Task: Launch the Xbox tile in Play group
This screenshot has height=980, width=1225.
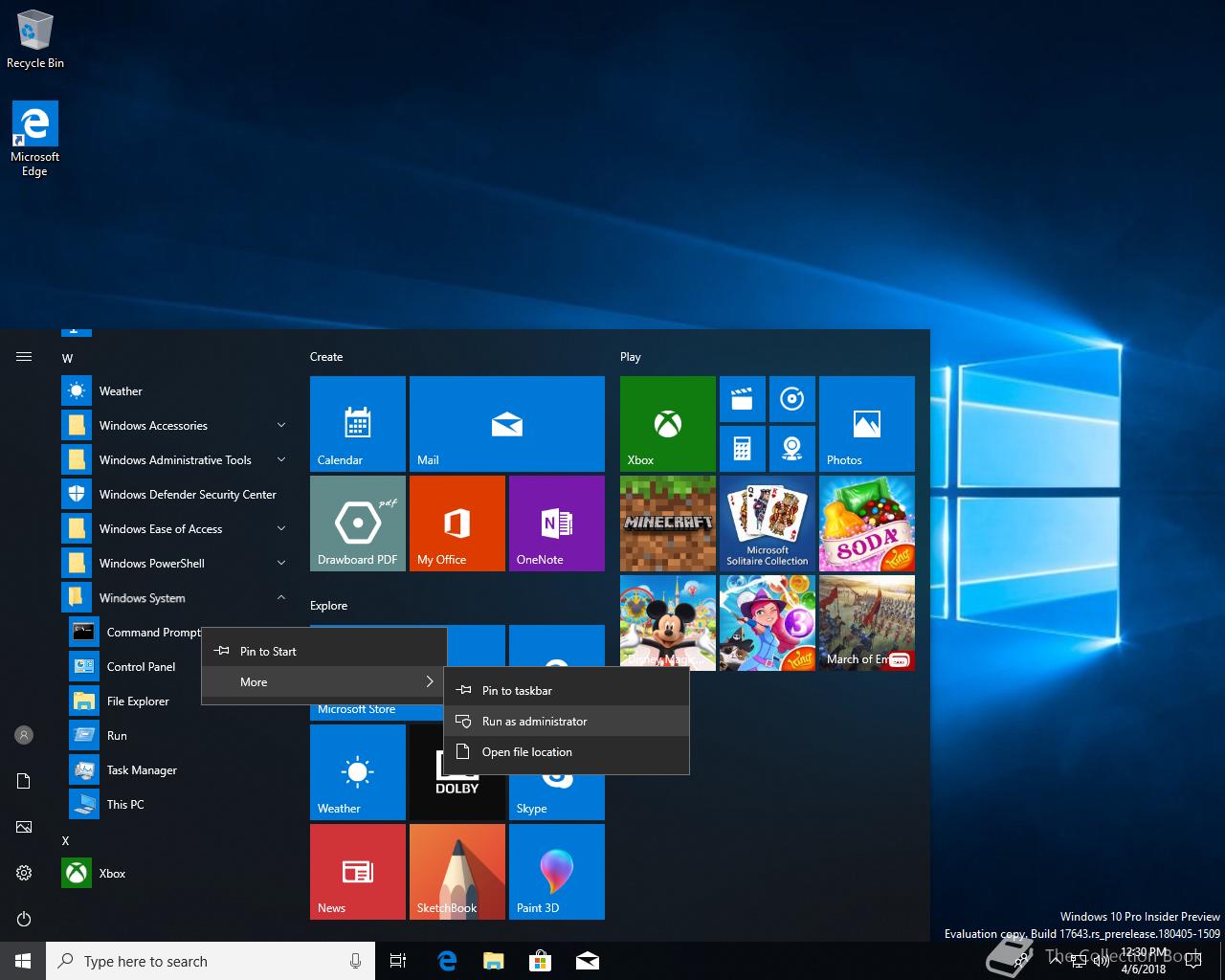Action: 668,424
